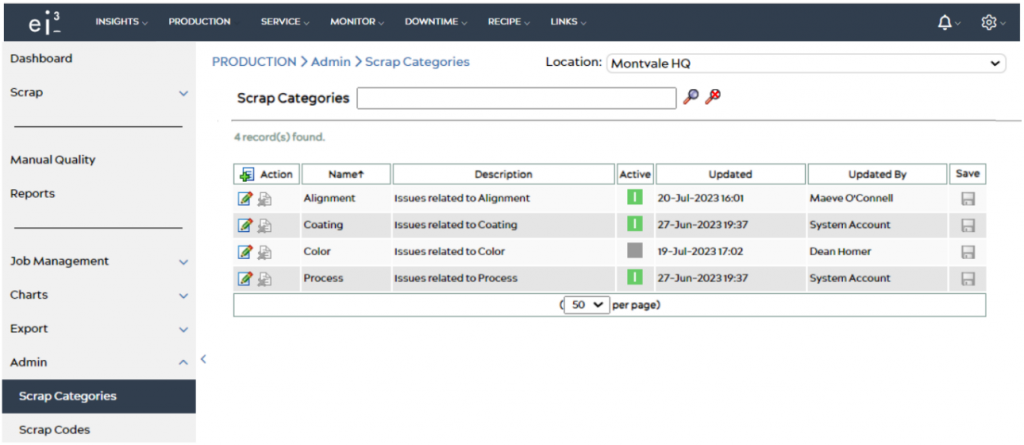Open the INSIGHTS menu
This screenshot has width=1024, height=445.
tap(121, 22)
